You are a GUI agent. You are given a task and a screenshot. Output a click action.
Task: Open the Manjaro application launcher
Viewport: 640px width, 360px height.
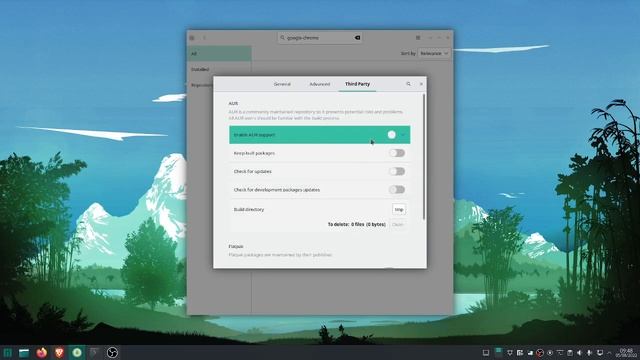(x=7, y=353)
